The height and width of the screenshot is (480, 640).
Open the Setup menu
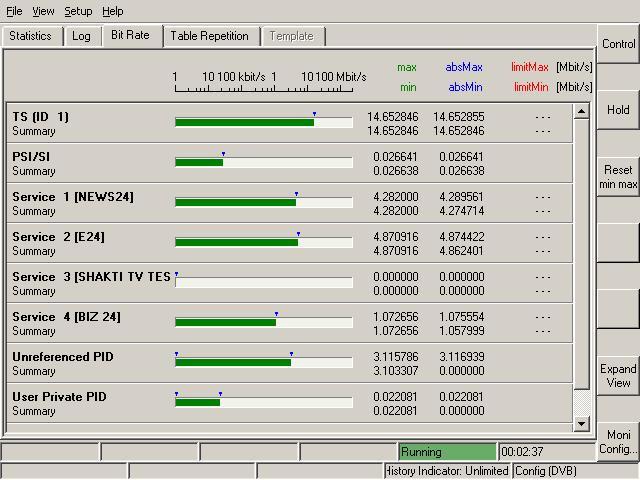point(78,11)
